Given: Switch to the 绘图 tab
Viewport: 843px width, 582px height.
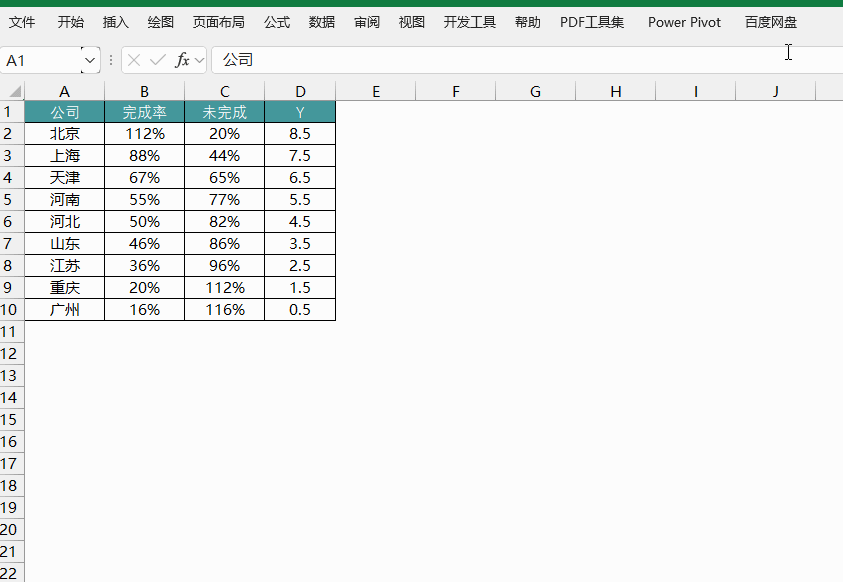Looking at the screenshot, I should (x=161, y=22).
